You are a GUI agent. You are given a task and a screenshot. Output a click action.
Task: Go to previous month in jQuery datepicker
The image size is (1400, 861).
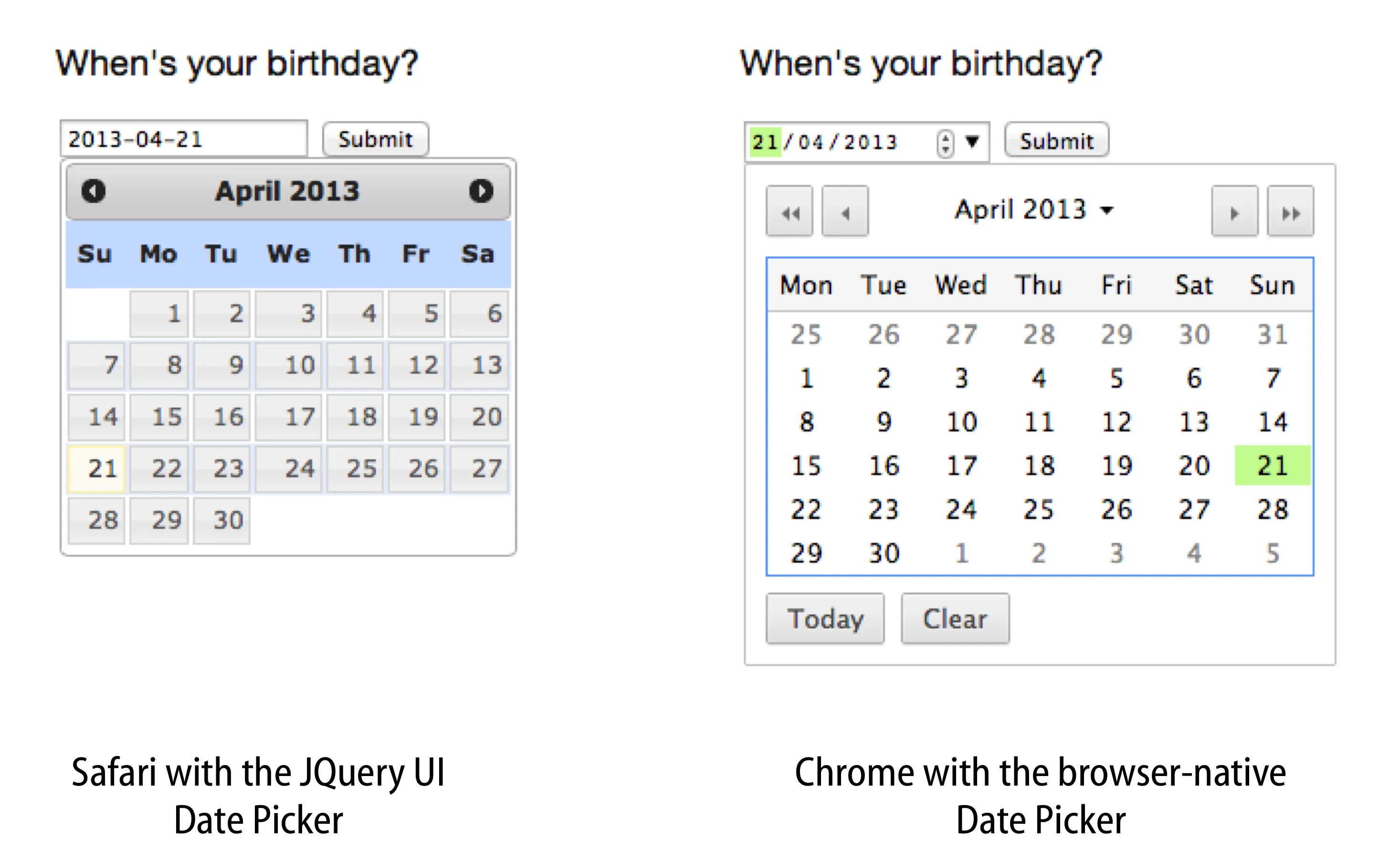click(94, 191)
